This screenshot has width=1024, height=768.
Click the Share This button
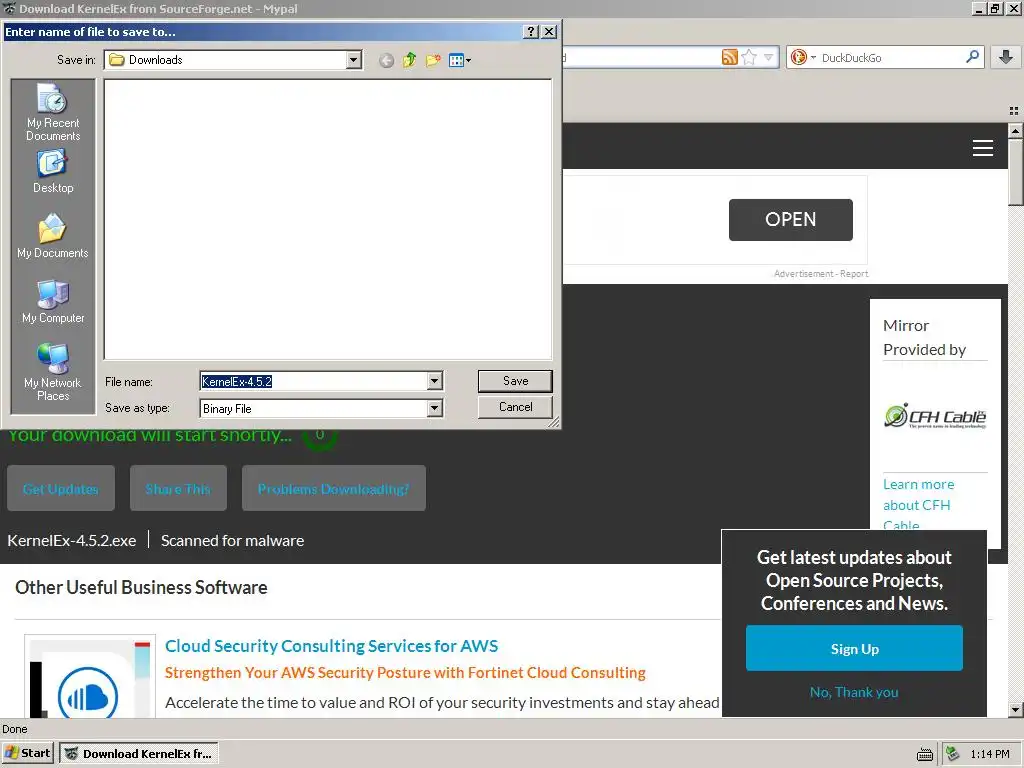tap(178, 488)
